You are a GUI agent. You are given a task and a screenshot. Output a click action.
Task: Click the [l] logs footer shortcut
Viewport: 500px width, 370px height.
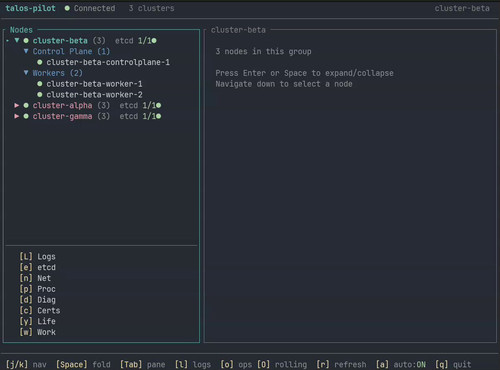[193, 364]
